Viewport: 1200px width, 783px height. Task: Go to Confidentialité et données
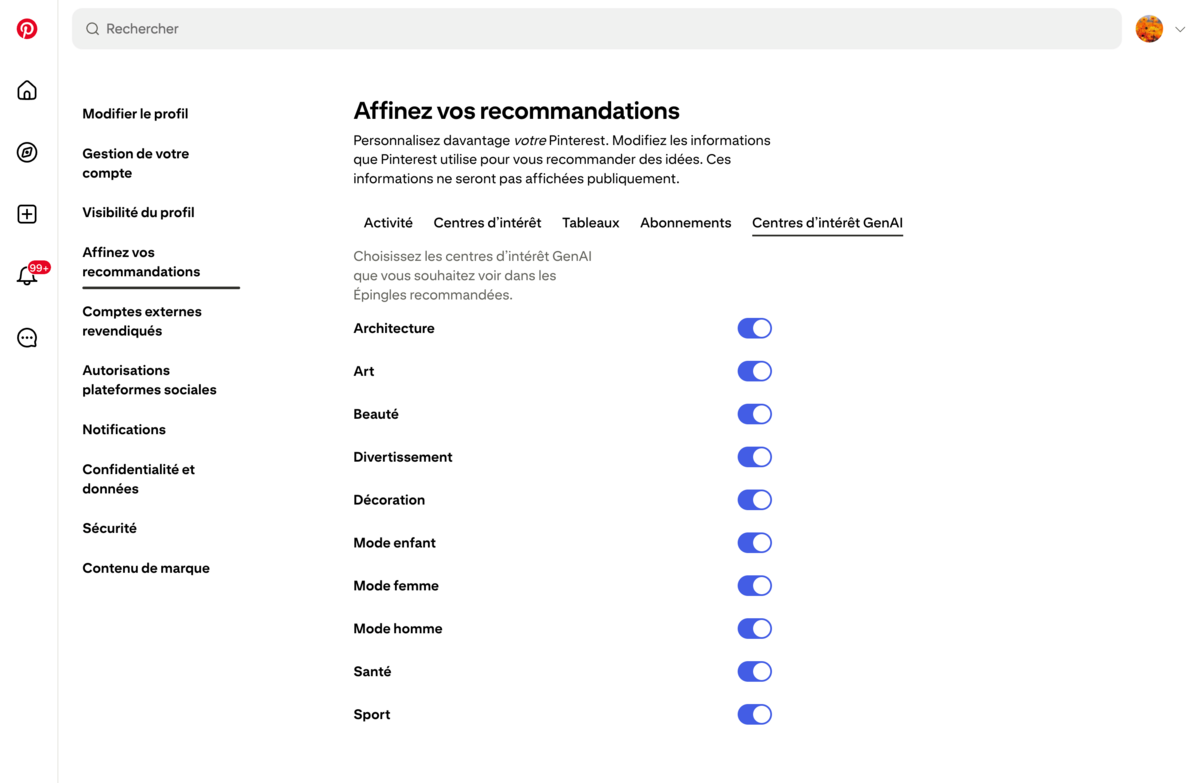point(138,479)
